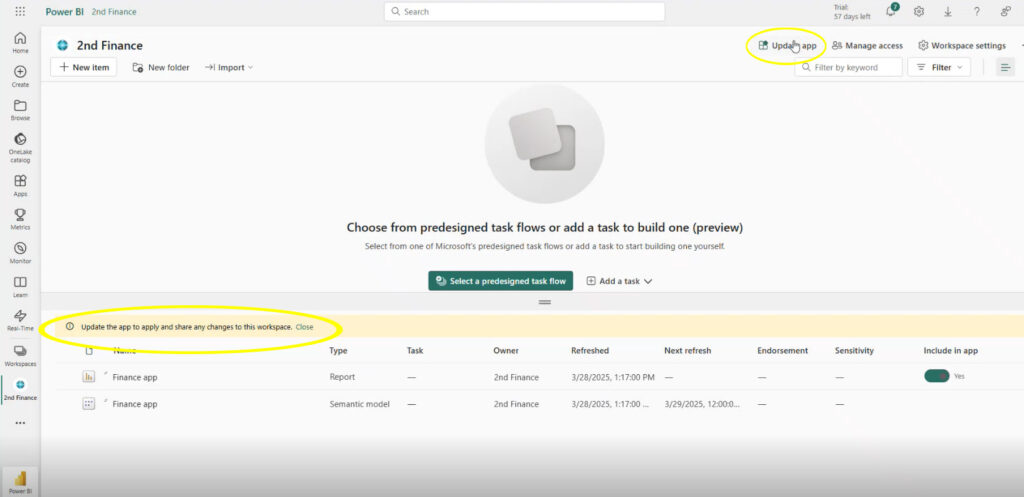Toggle Include in app for Finance app report
Viewport: 1024px width, 497px height.
[x=936, y=376]
